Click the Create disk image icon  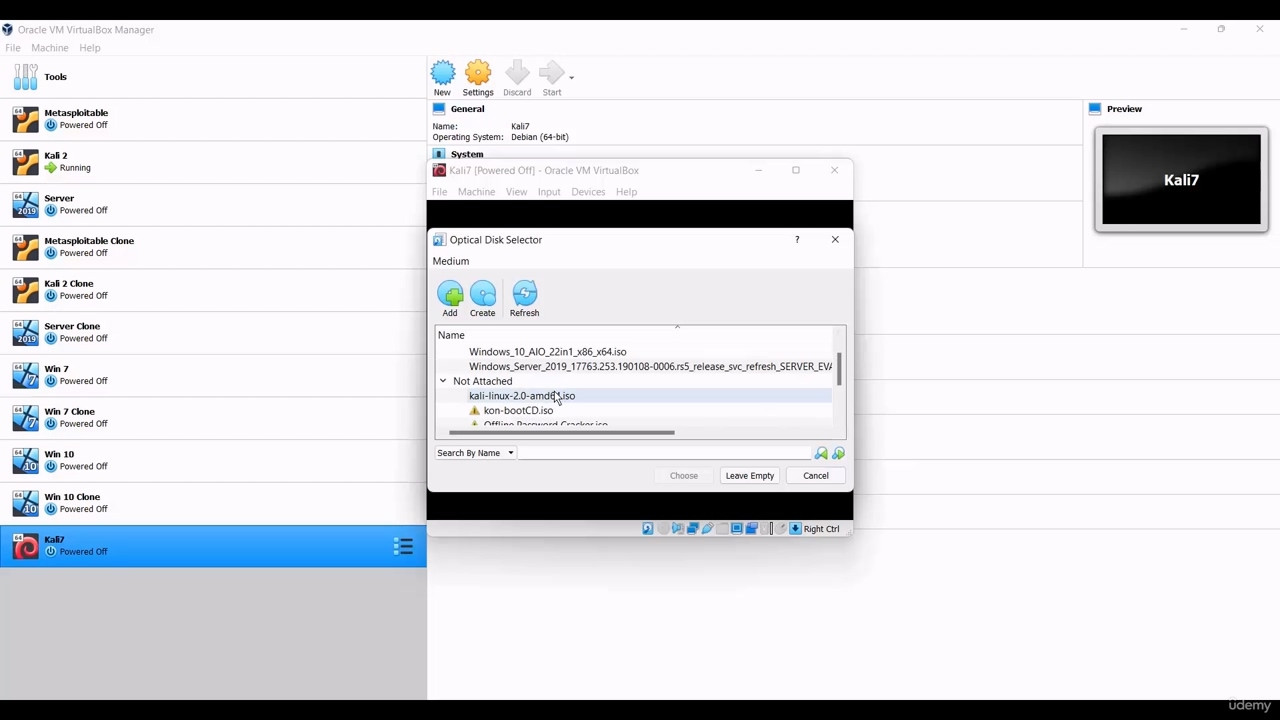tap(483, 294)
